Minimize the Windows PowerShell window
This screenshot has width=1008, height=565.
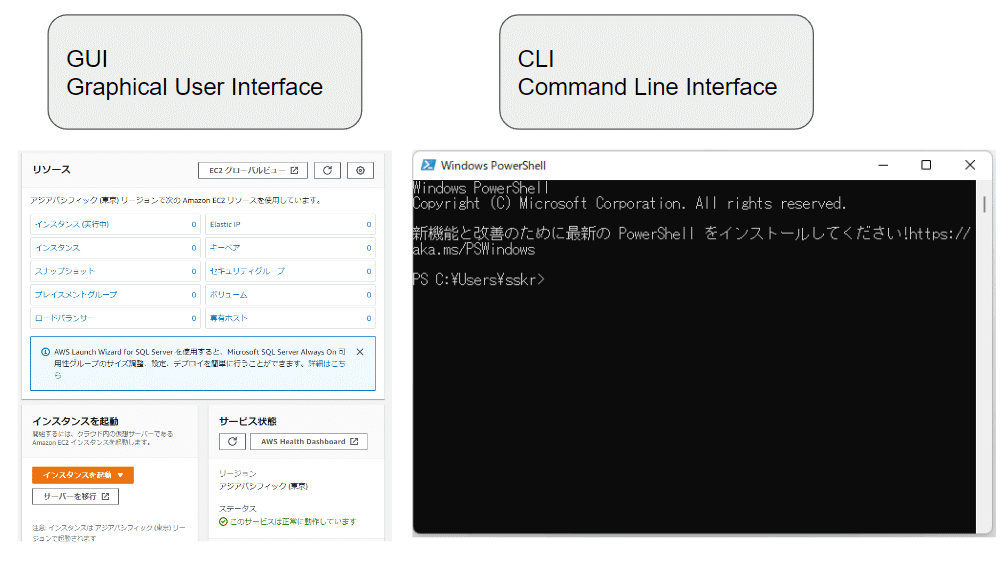[883, 165]
